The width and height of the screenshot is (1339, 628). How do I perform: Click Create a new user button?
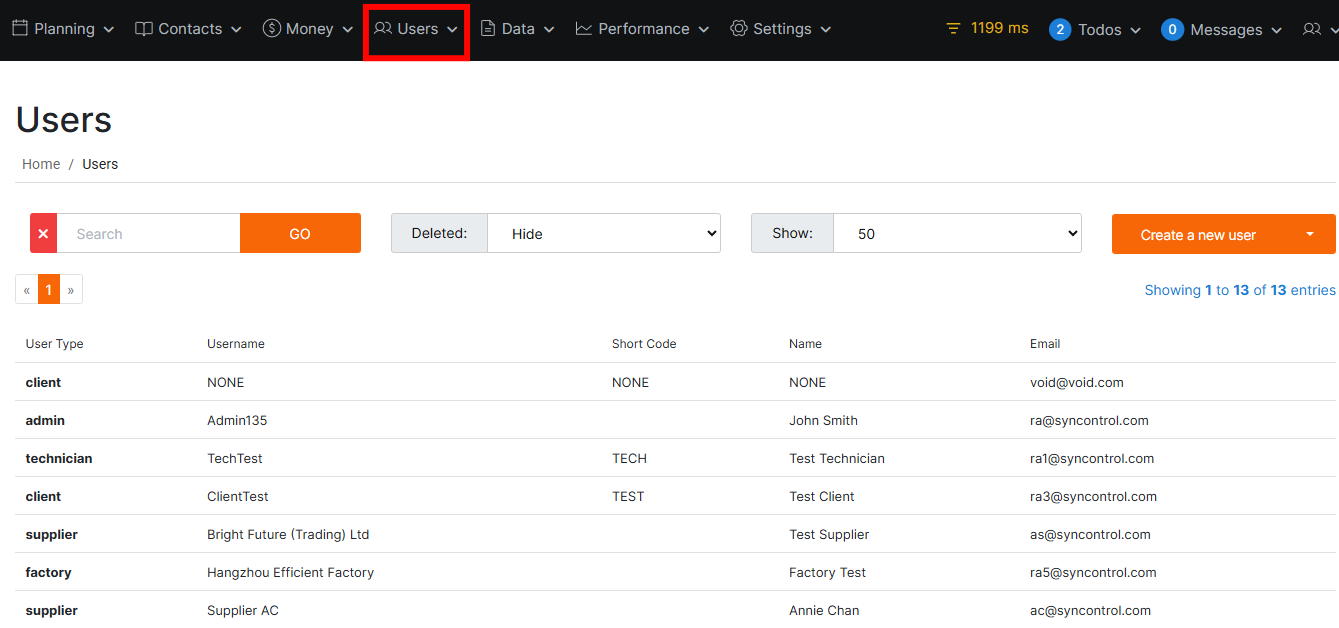tap(1198, 234)
